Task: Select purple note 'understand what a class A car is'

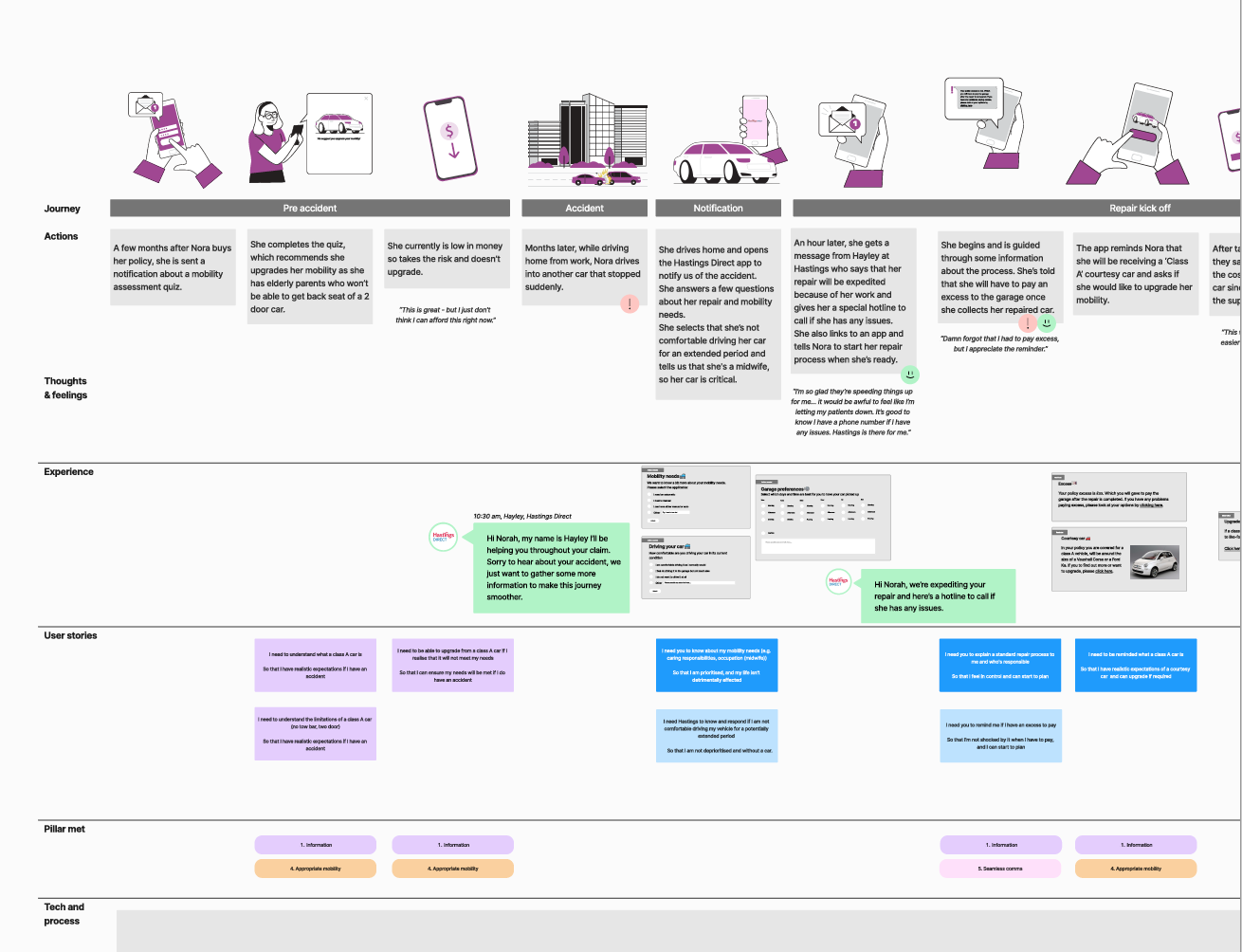Action: [316, 665]
